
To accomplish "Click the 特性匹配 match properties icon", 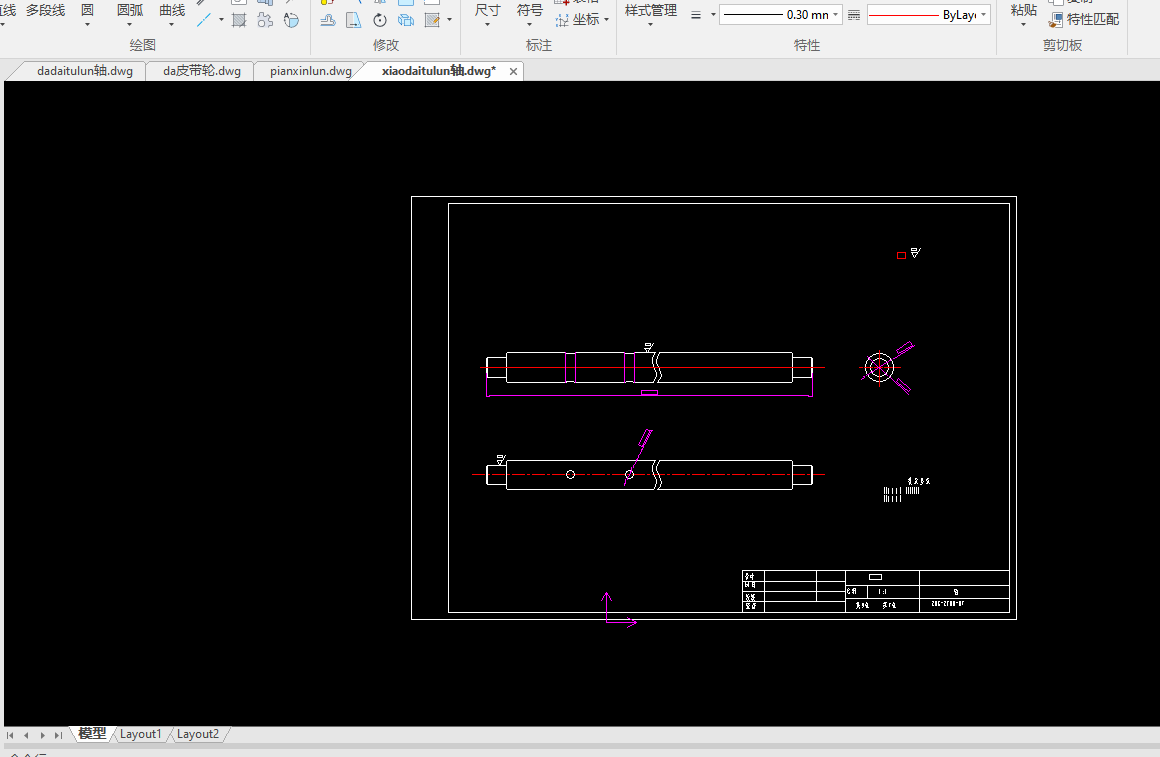I will pos(1056,19).
